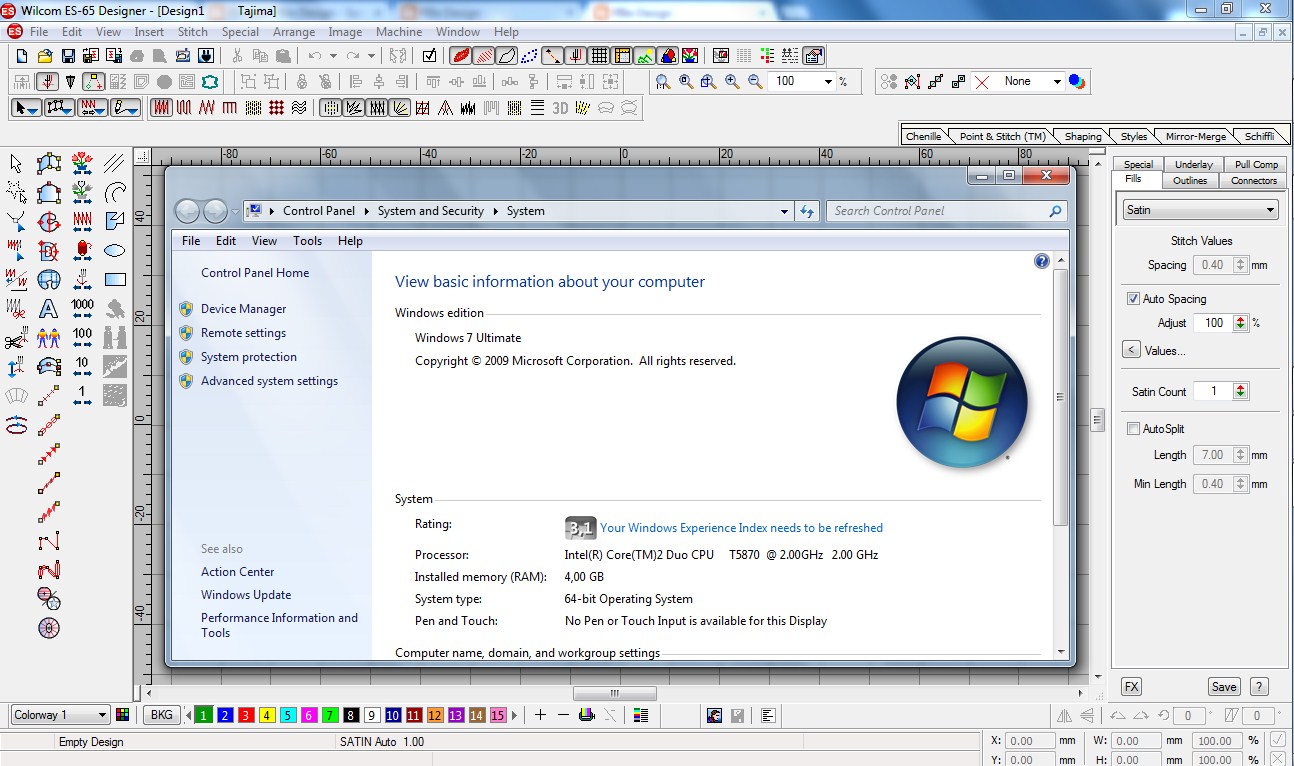Open Device Manager link
The width and height of the screenshot is (1294, 766).
click(x=243, y=309)
